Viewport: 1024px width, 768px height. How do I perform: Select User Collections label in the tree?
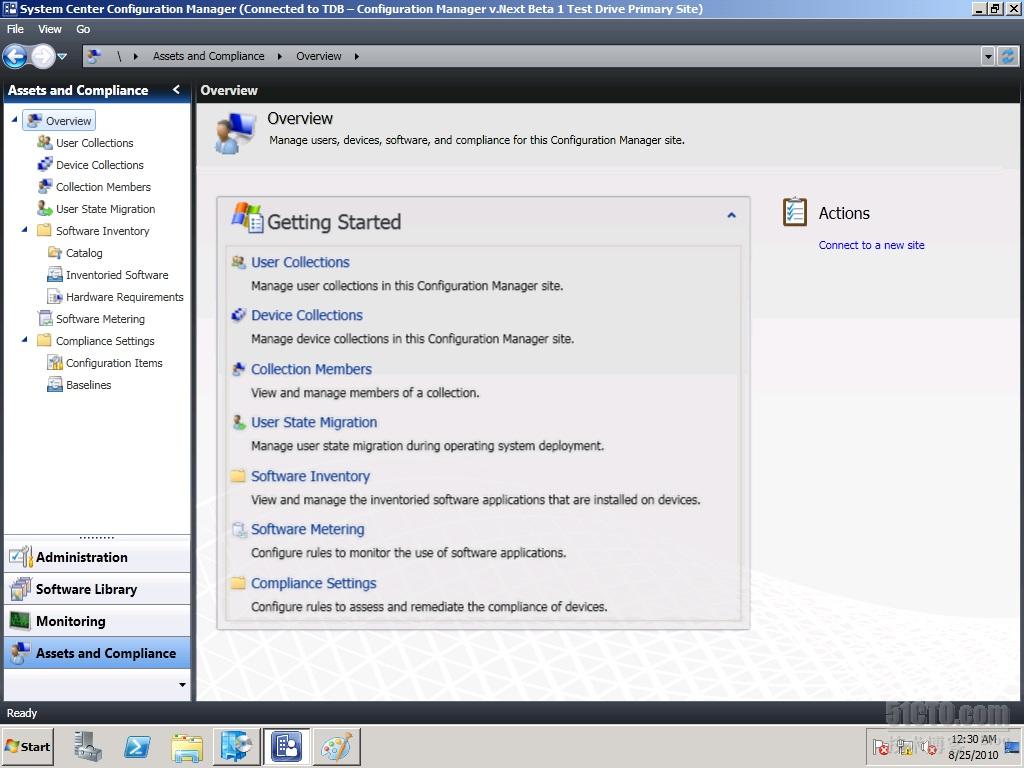95,142
